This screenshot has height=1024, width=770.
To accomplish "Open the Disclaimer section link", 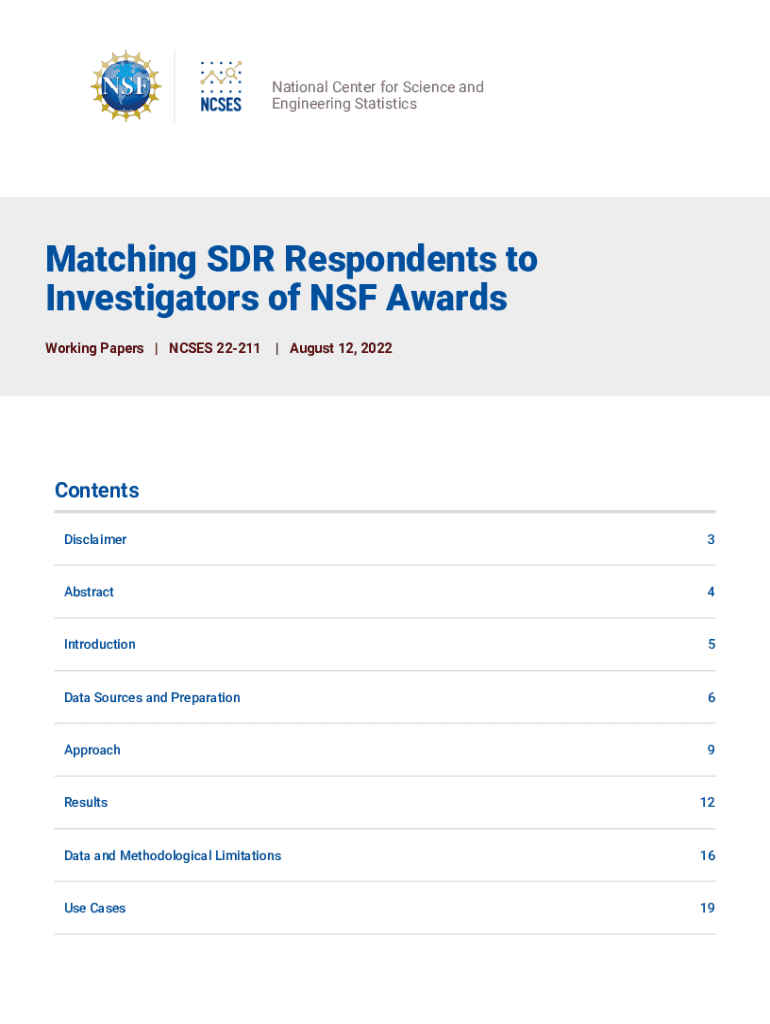I will [95, 539].
